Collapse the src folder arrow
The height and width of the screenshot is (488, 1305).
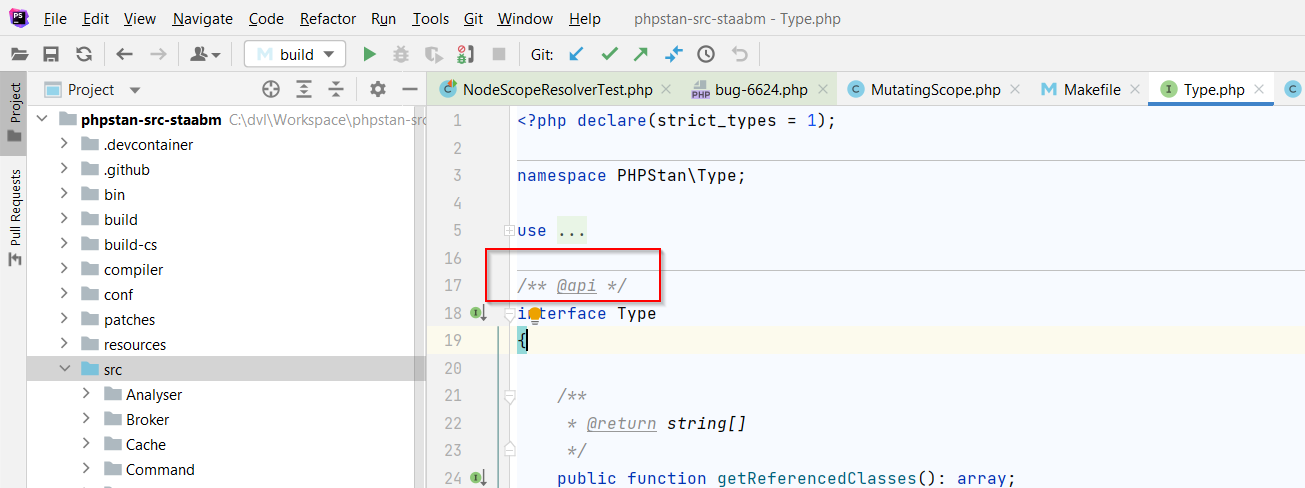(64, 369)
